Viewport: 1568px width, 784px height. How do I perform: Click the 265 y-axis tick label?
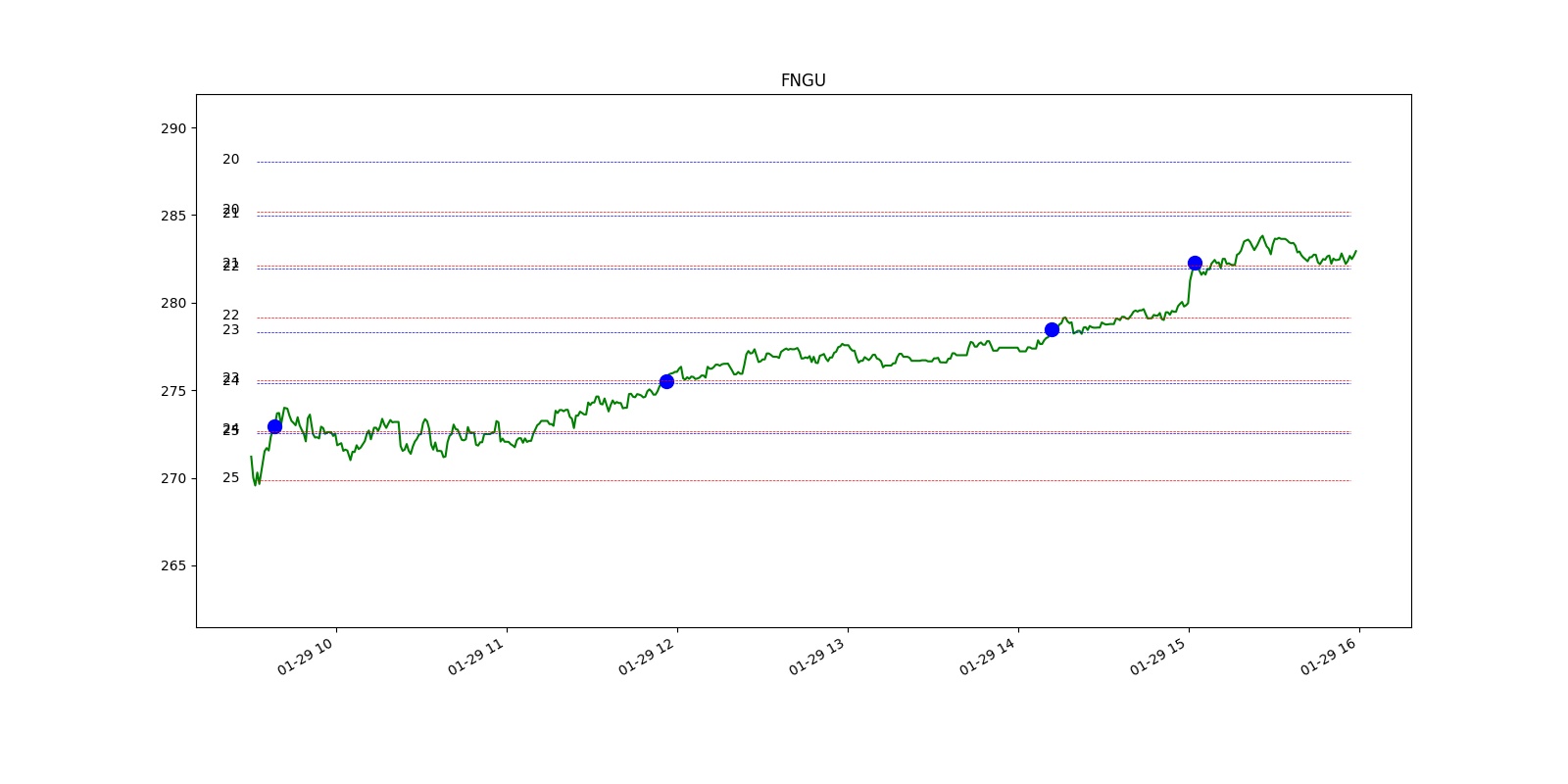tap(173, 565)
